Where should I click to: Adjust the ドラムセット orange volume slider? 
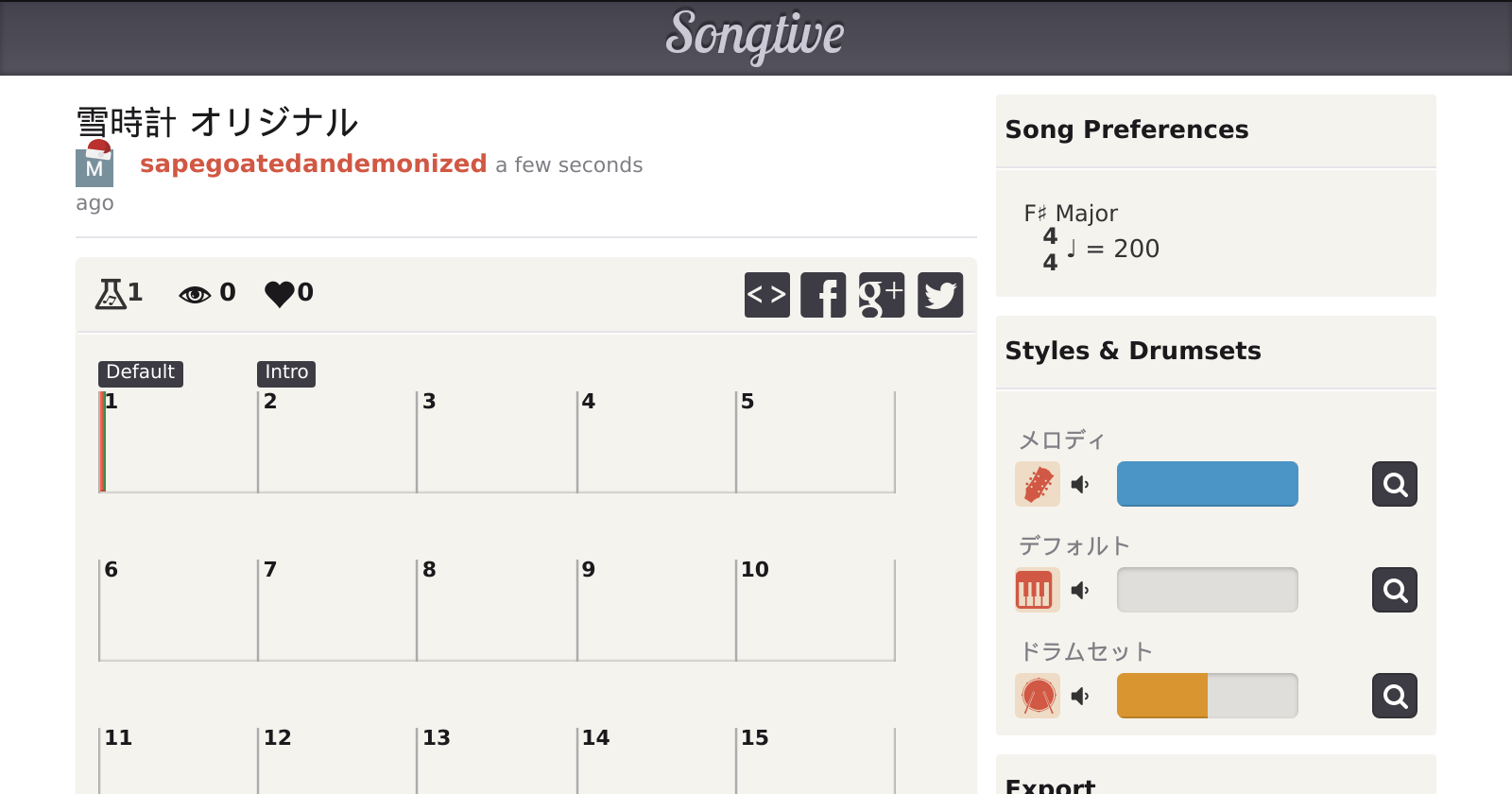click(1207, 696)
